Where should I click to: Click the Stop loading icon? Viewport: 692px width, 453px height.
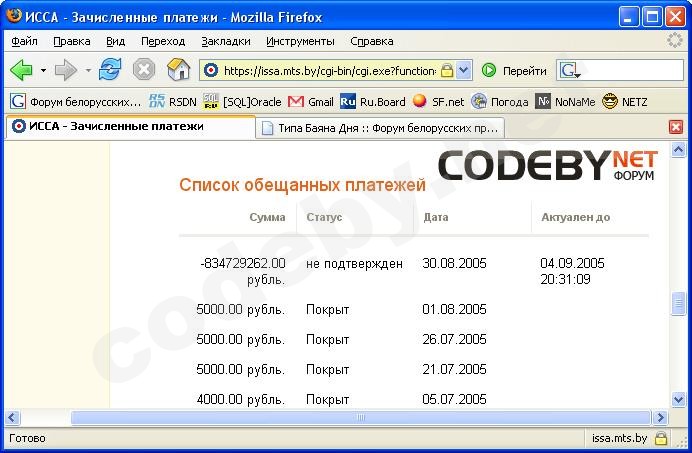(x=144, y=70)
